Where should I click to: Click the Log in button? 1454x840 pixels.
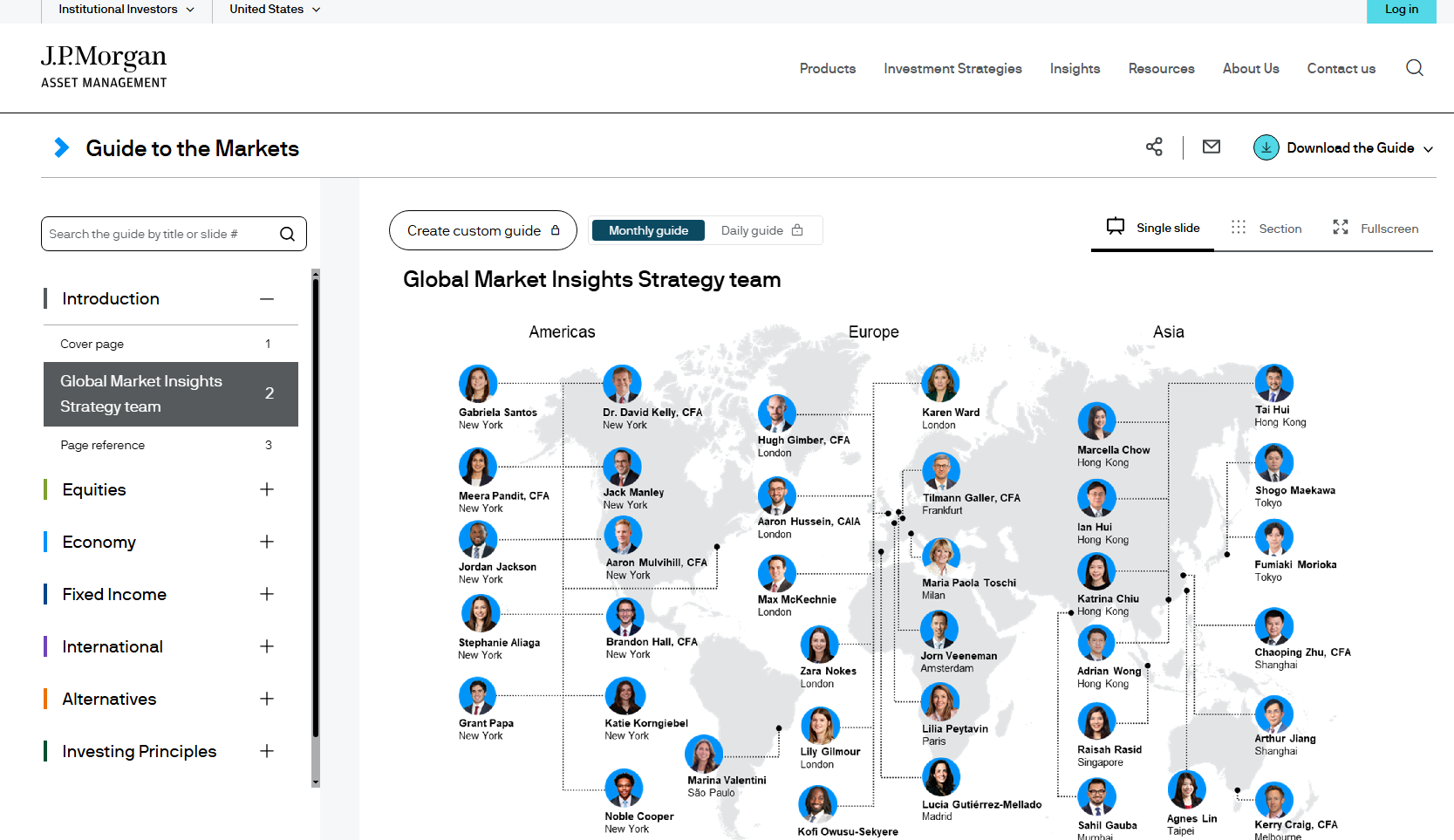pos(1401,10)
